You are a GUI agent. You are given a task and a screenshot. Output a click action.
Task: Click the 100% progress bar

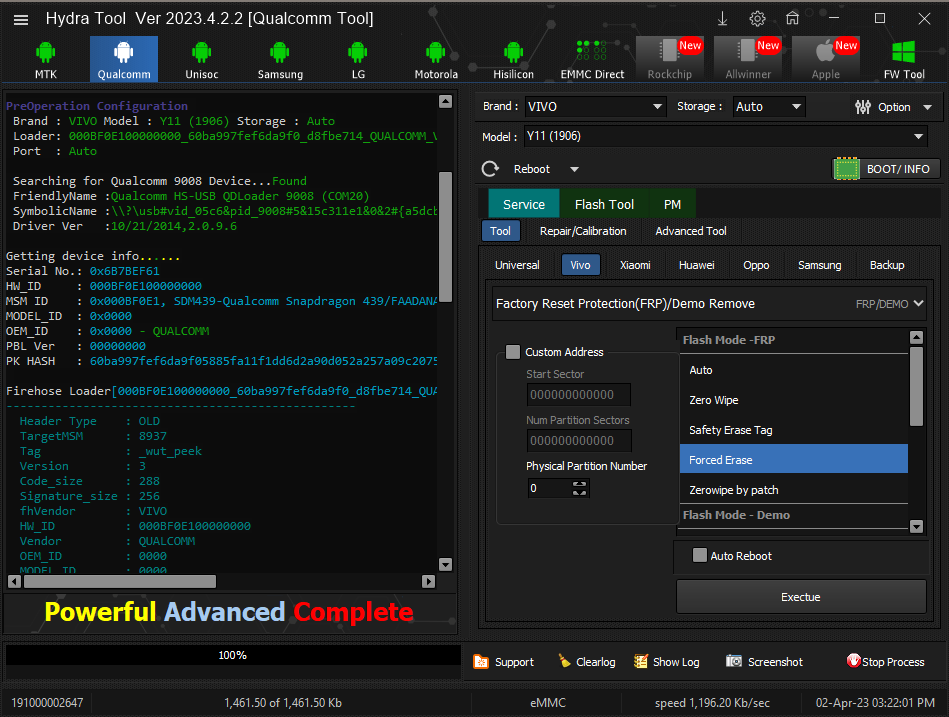(232, 655)
